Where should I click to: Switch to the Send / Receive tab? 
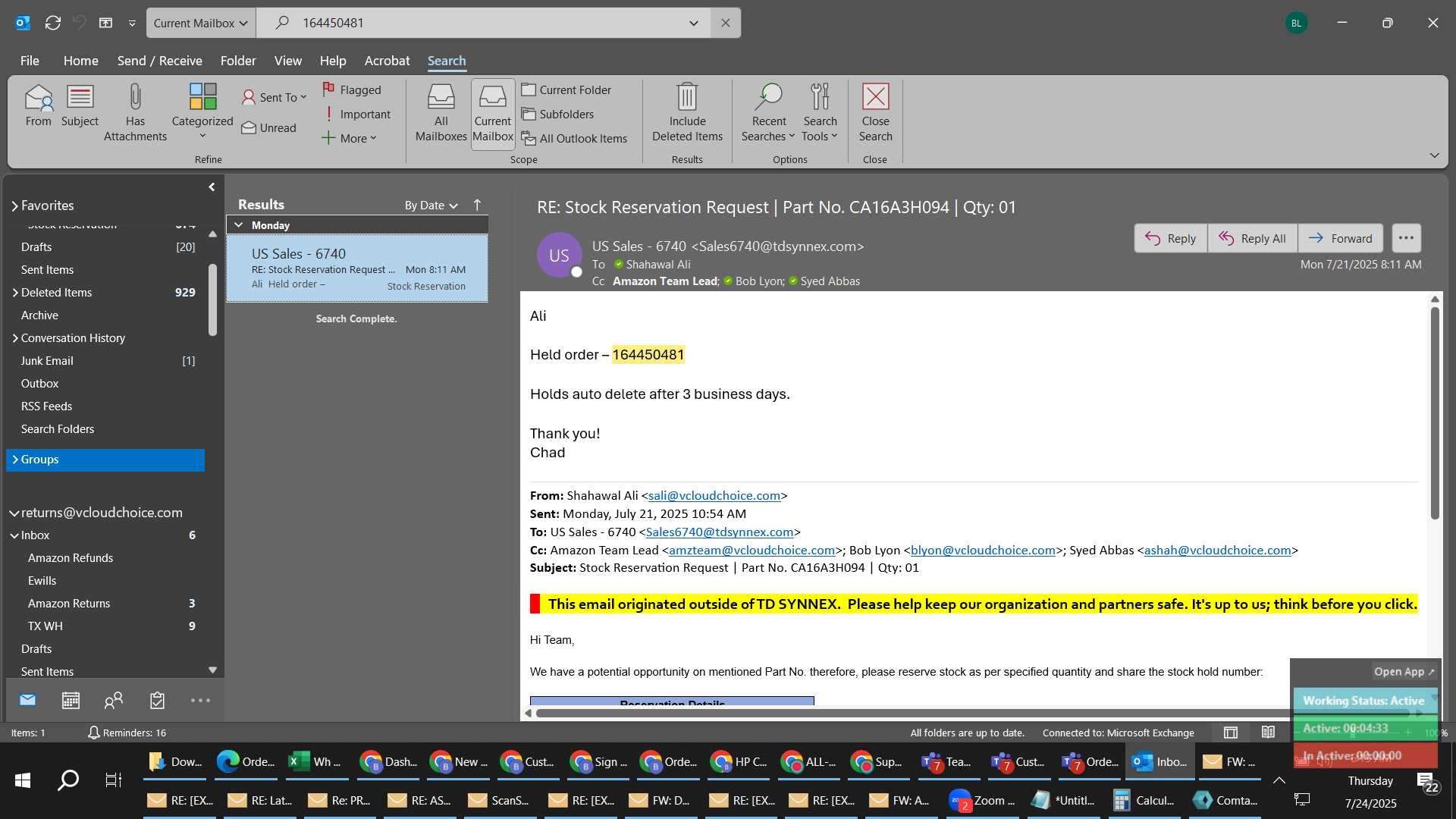pos(159,61)
